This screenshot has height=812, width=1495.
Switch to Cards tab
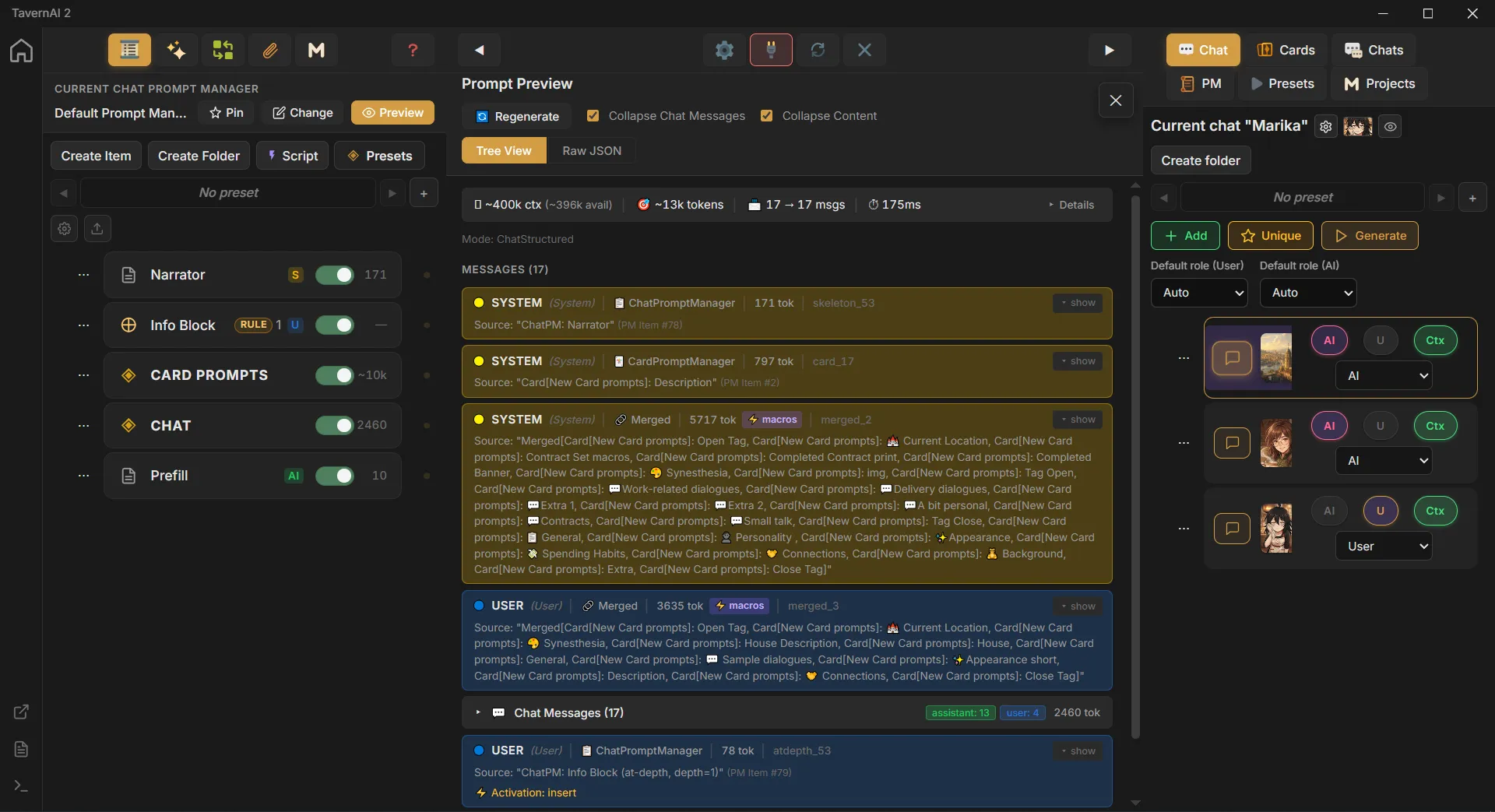click(1286, 50)
